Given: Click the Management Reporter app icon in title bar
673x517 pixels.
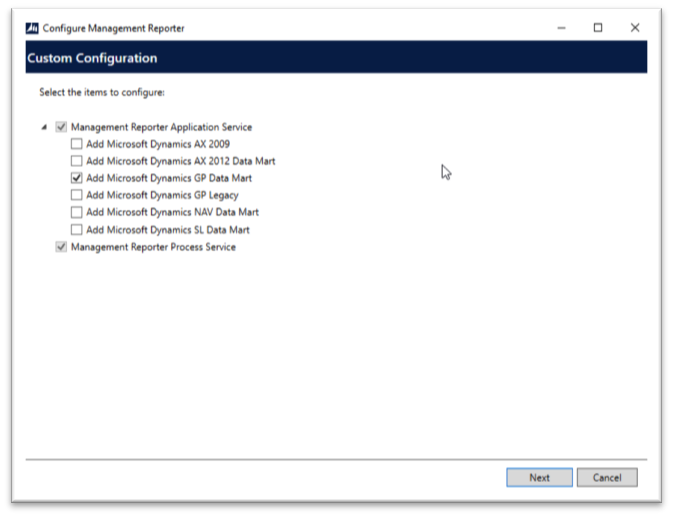Looking at the screenshot, I should tap(32, 28).
